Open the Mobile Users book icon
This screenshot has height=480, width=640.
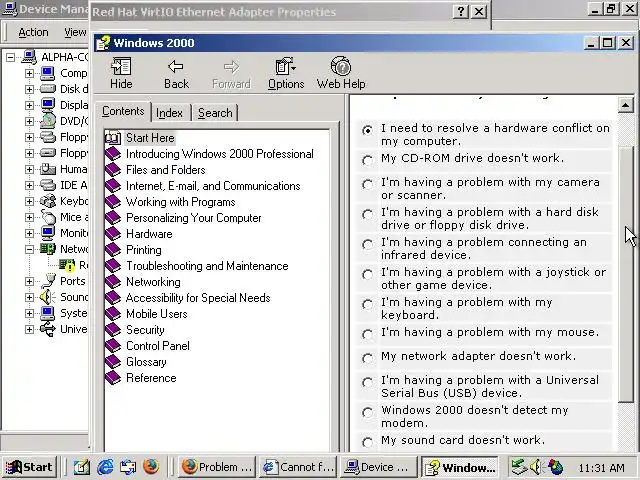click(x=113, y=314)
